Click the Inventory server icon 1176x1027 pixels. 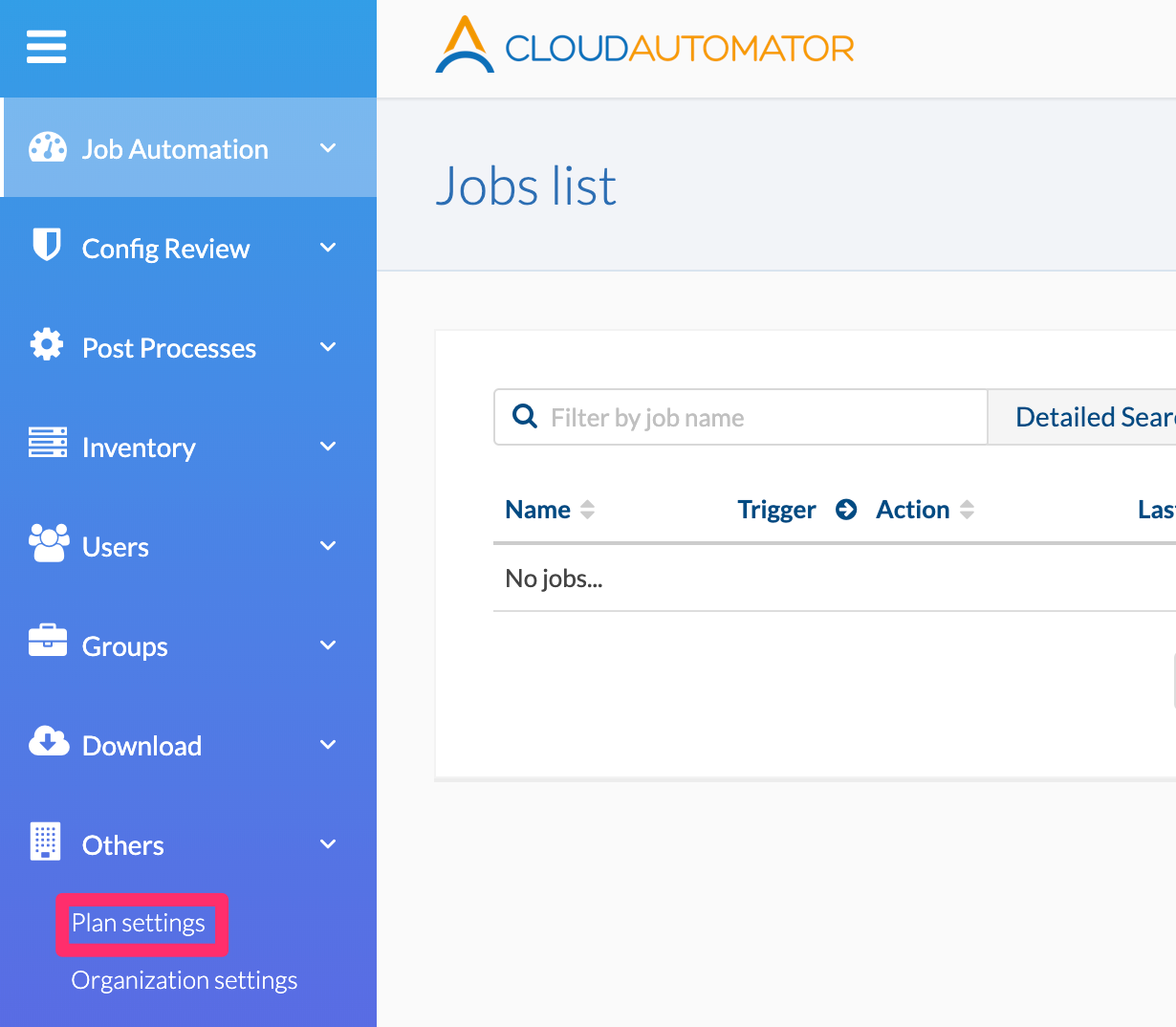click(48, 443)
